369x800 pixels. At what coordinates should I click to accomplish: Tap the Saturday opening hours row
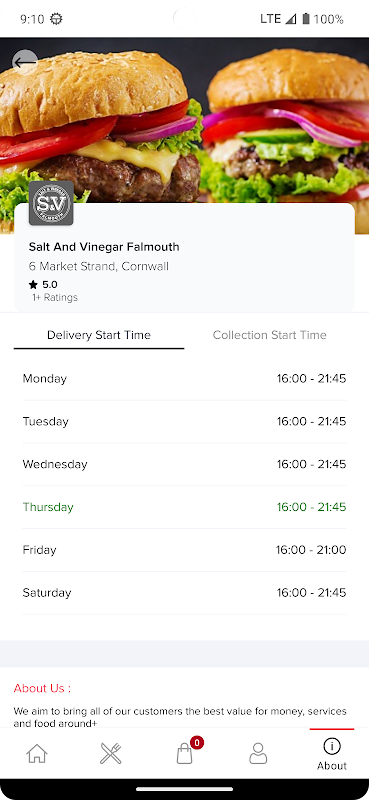(184, 593)
